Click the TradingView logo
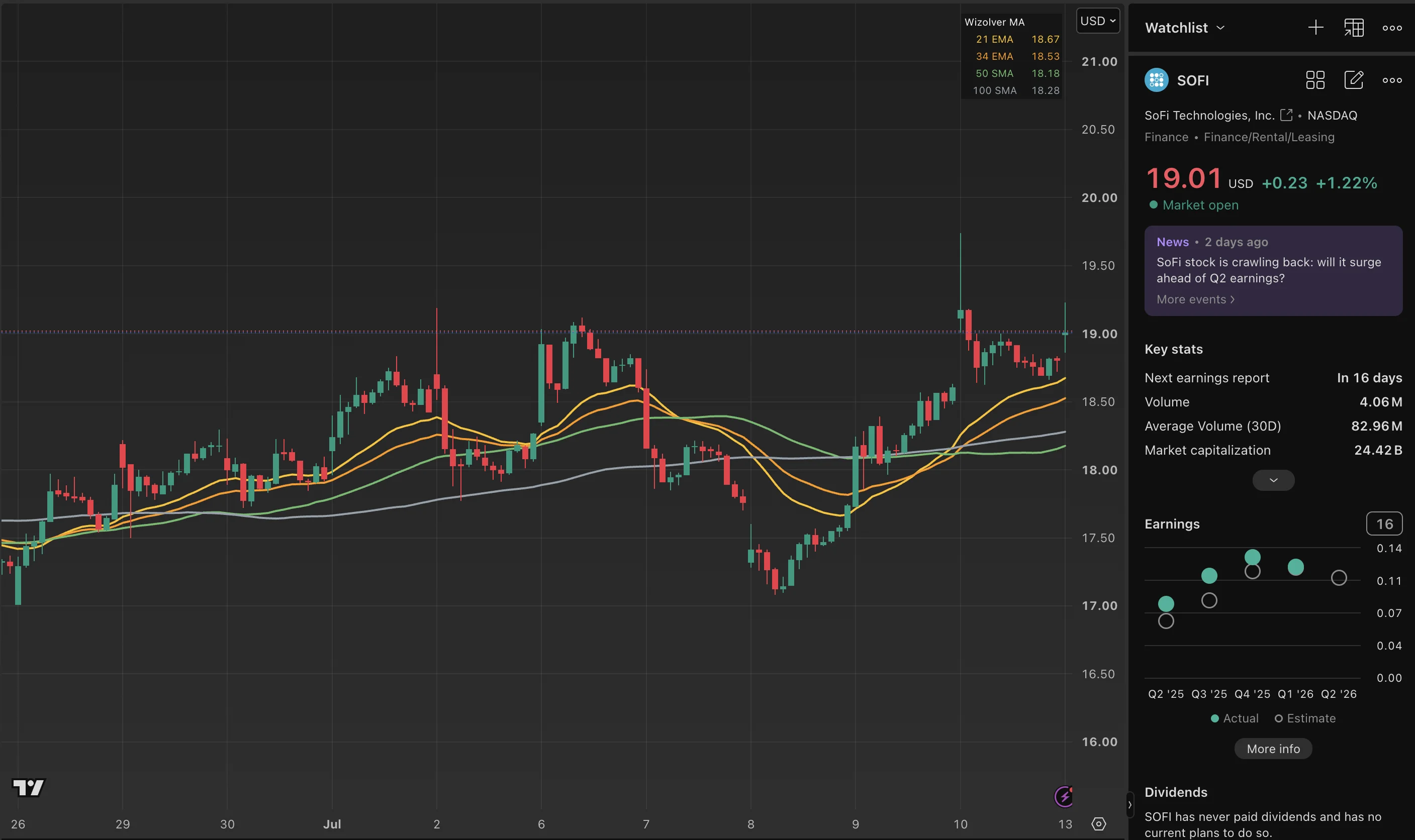1415x840 pixels. click(28, 787)
